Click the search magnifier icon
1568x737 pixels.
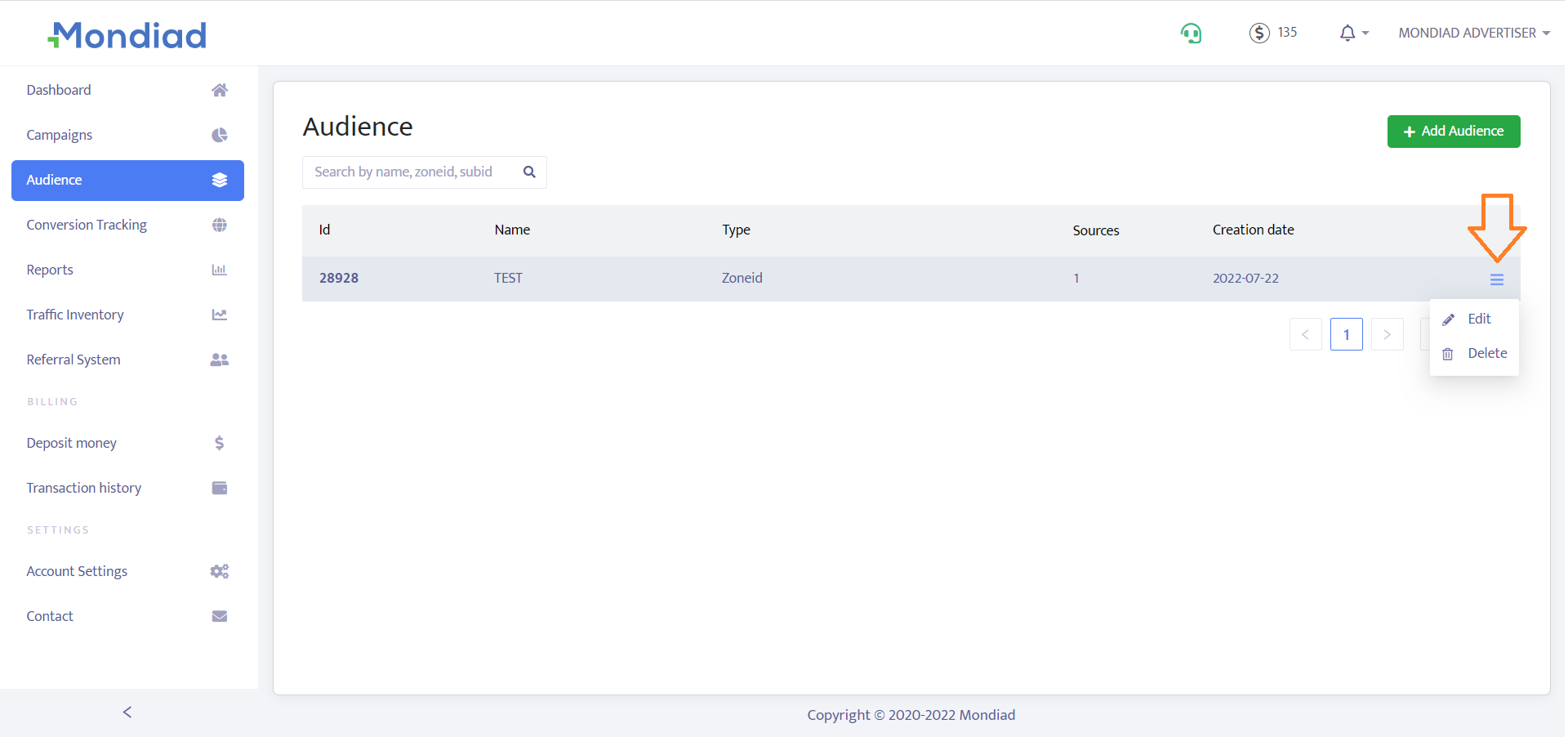(x=529, y=172)
